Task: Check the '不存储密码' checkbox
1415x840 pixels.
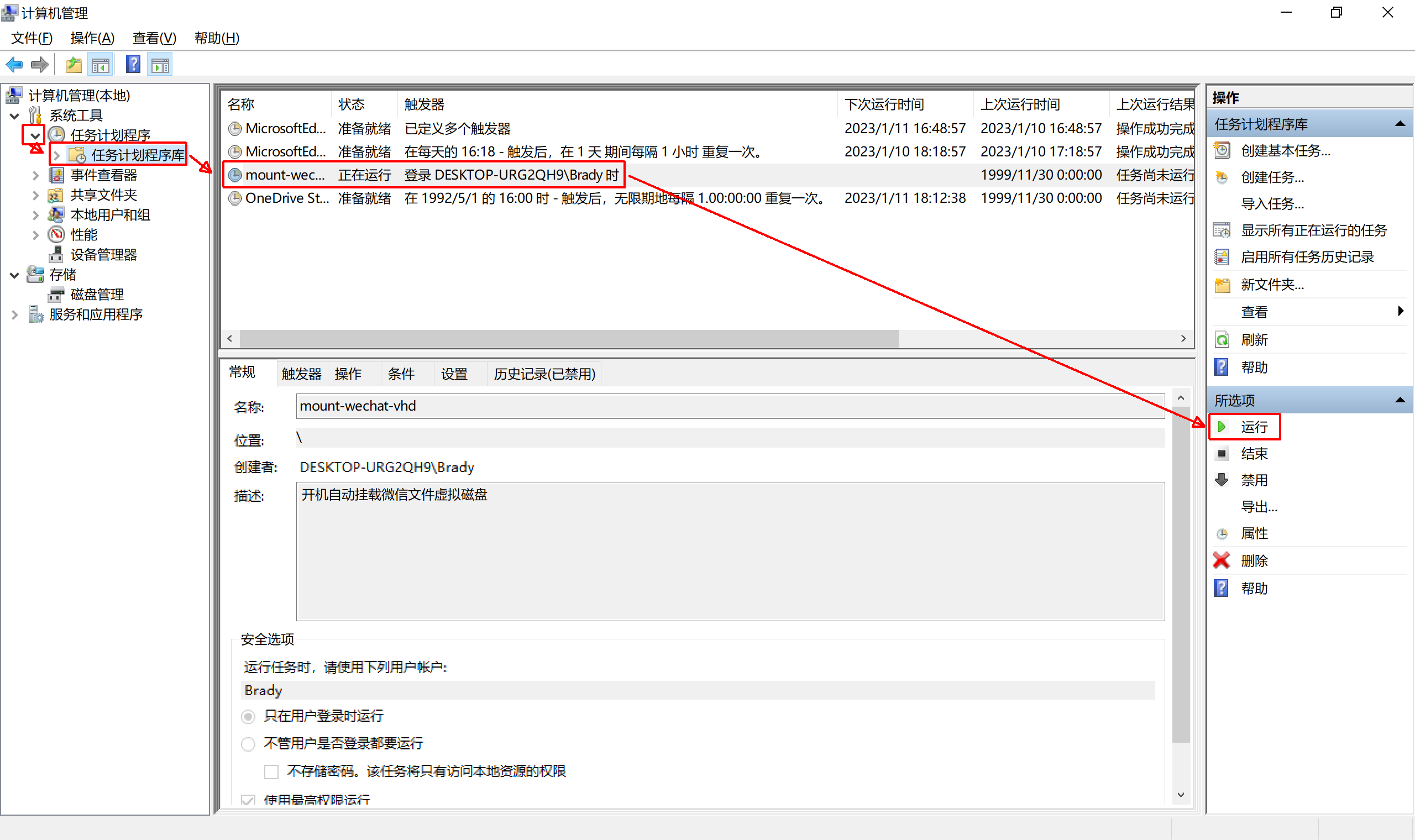Action: pos(272,771)
